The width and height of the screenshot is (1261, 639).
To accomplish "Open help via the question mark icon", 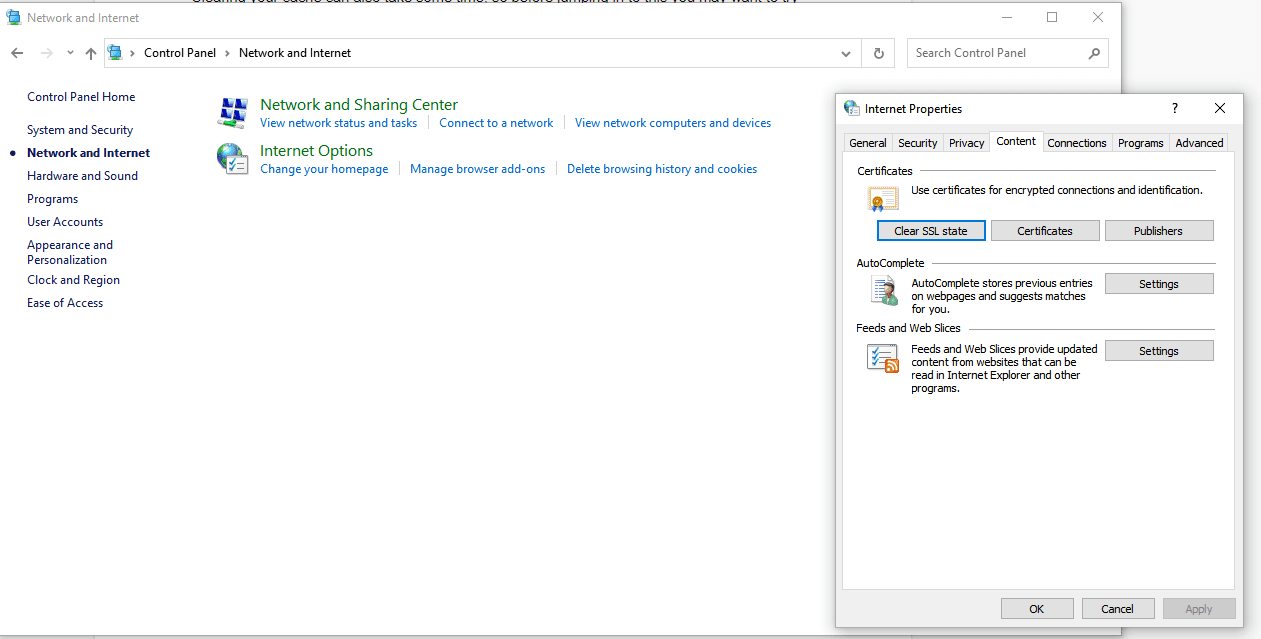I will click(x=1174, y=108).
